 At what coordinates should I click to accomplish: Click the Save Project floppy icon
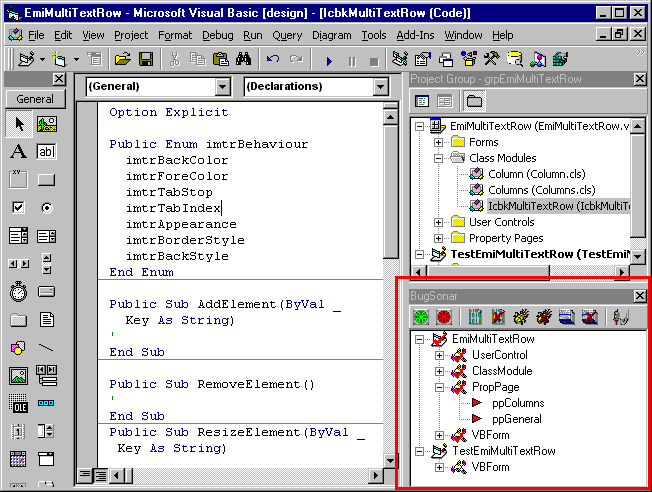pyautogui.click(x=146, y=59)
